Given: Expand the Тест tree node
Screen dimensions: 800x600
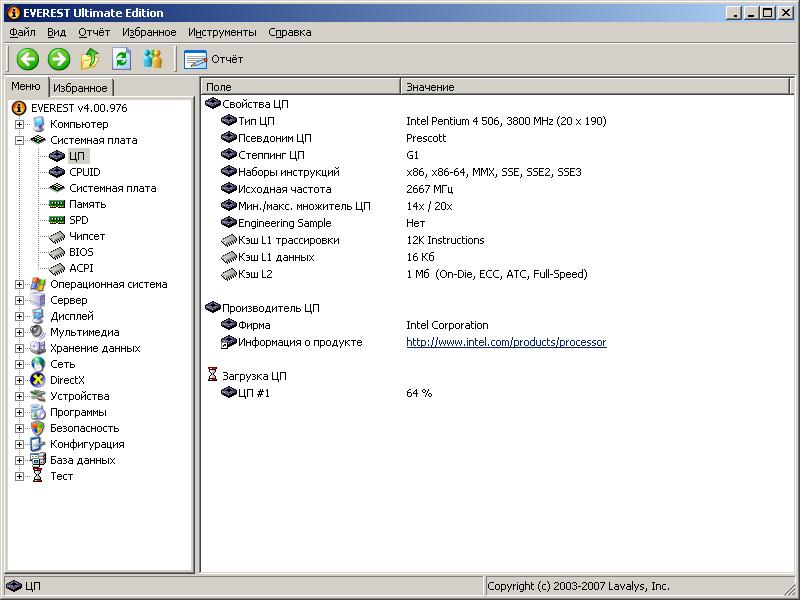Looking at the screenshot, I should (19, 476).
